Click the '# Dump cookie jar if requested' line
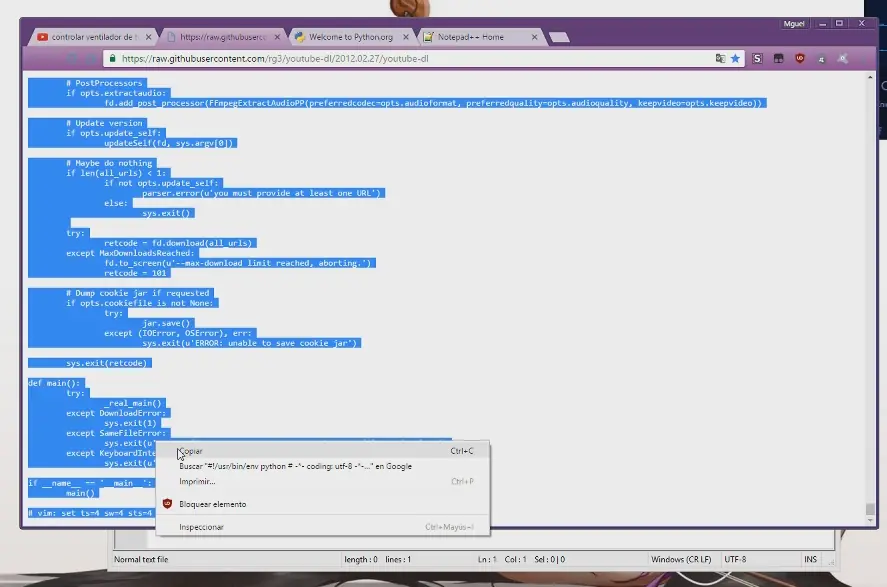The image size is (887, 587). click(x=137, y=293)
